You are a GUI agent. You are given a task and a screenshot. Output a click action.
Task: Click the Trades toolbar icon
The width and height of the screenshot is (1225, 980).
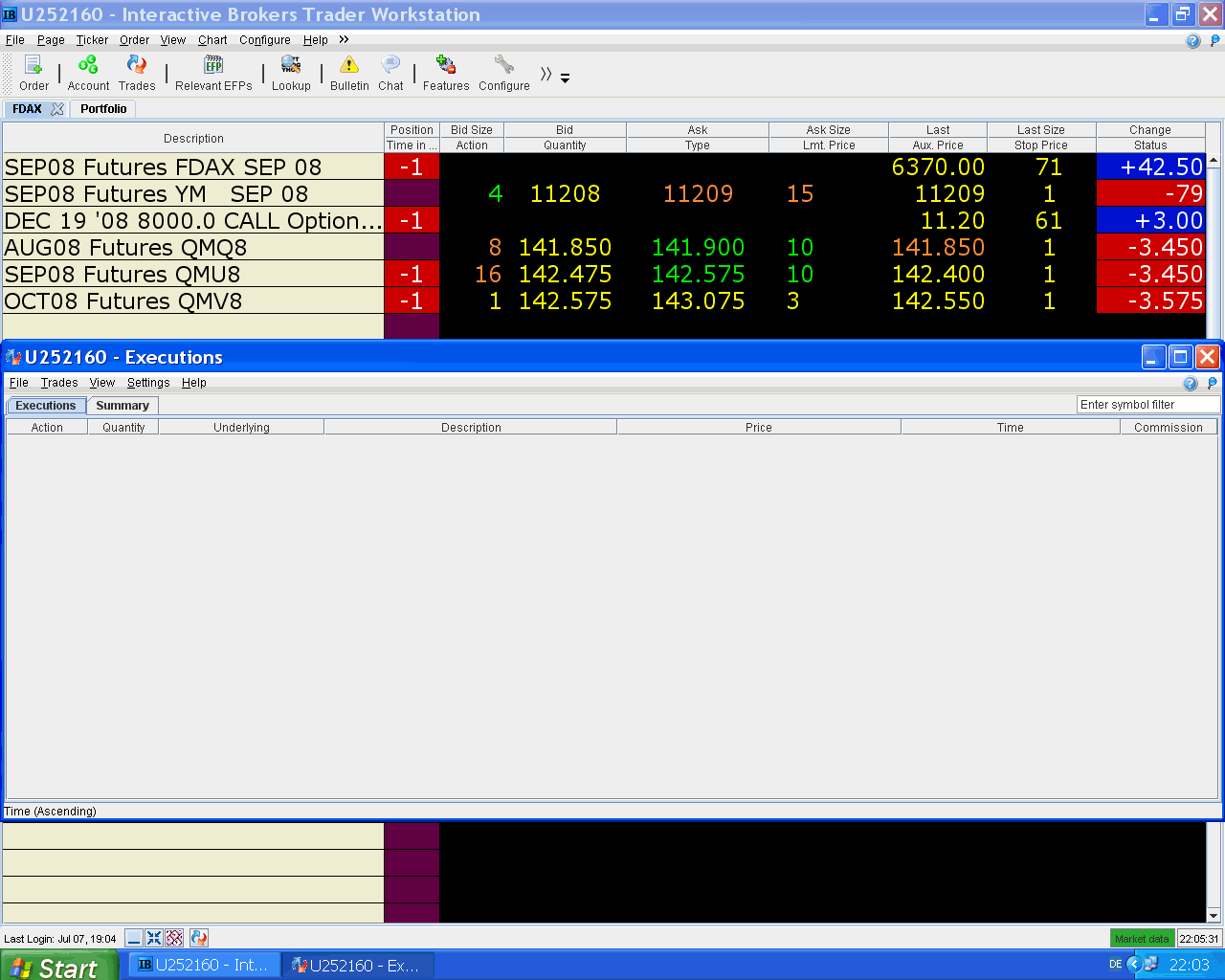pyautogui.click(x=137, y=73)
